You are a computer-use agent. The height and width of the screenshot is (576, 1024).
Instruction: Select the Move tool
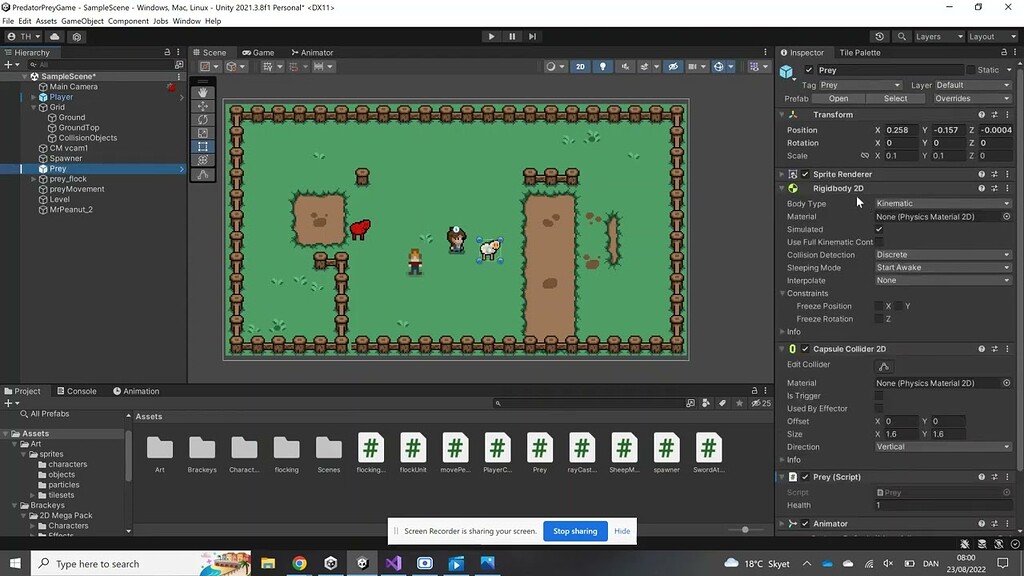click(x=203, y=106)
